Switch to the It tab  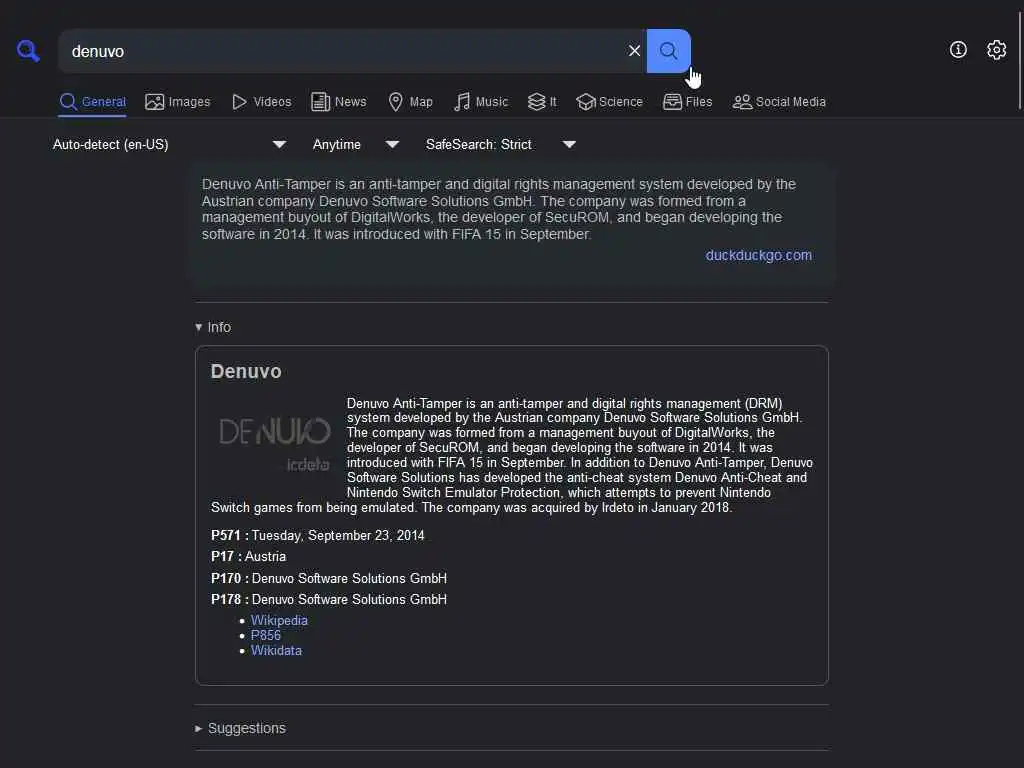[x=542, y=102]
